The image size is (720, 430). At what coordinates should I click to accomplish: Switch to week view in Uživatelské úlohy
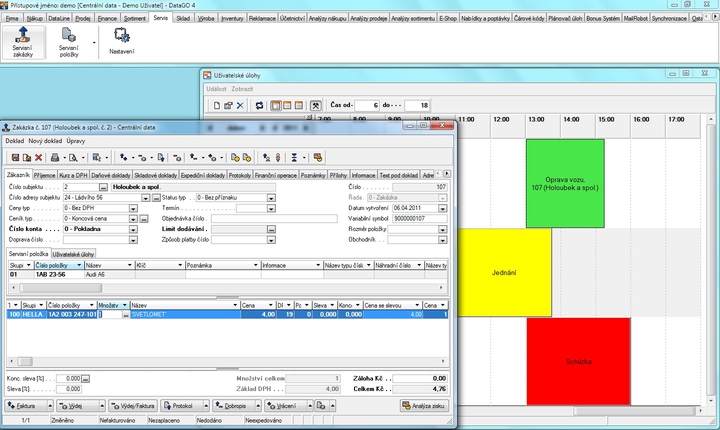pos(287,105)
